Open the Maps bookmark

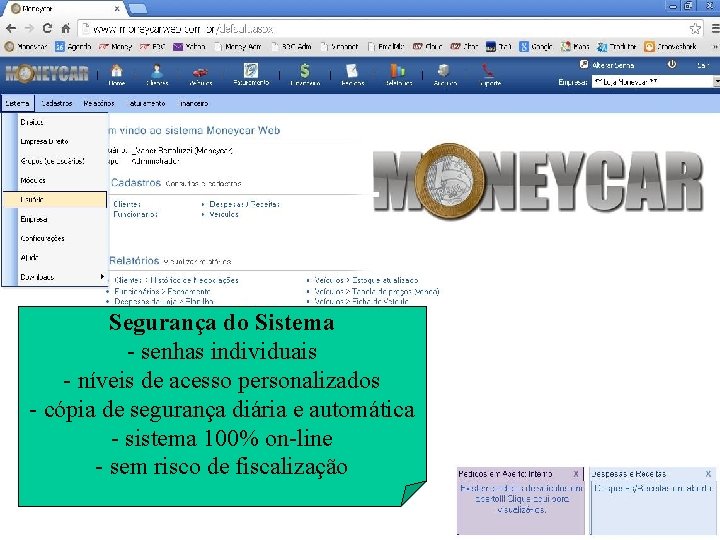click(575, 46)
